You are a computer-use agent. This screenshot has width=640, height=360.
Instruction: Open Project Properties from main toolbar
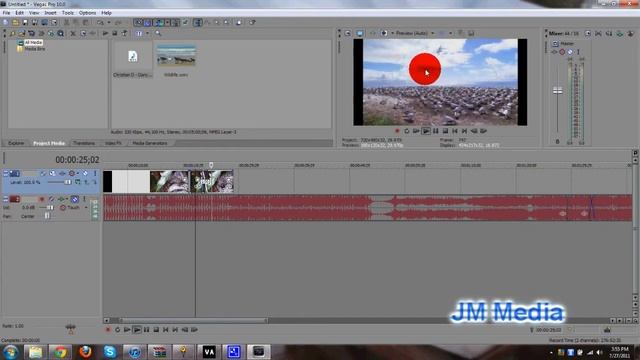tap(53, 22)
